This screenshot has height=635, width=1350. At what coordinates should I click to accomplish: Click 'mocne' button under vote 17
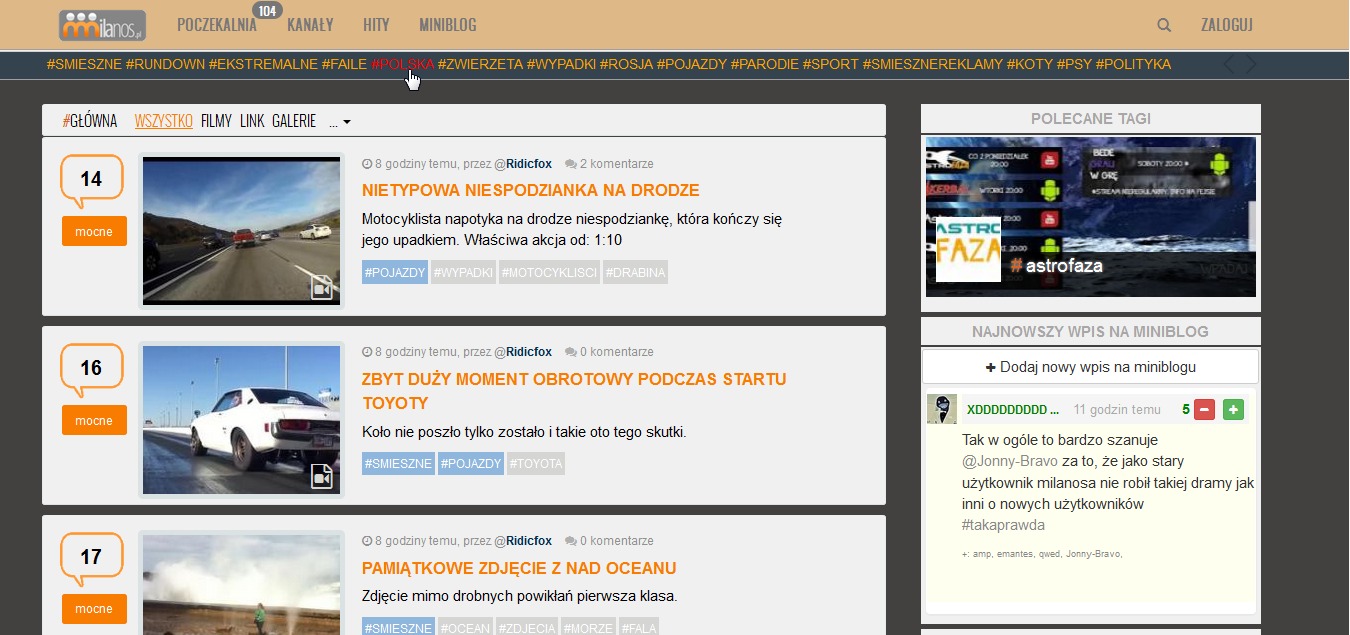click(x=94, y=609)
